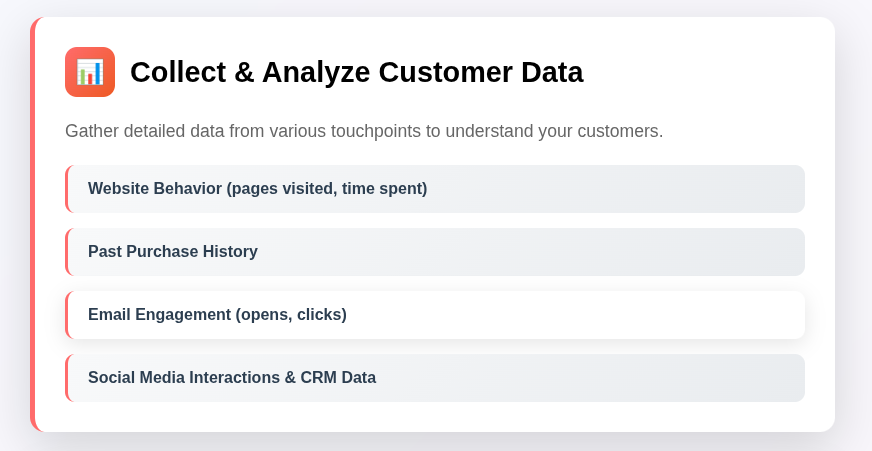Click empty right side of Past Purchase History row
The height and width of the screenshot is (451, 872).
click(x=612, y=252)
